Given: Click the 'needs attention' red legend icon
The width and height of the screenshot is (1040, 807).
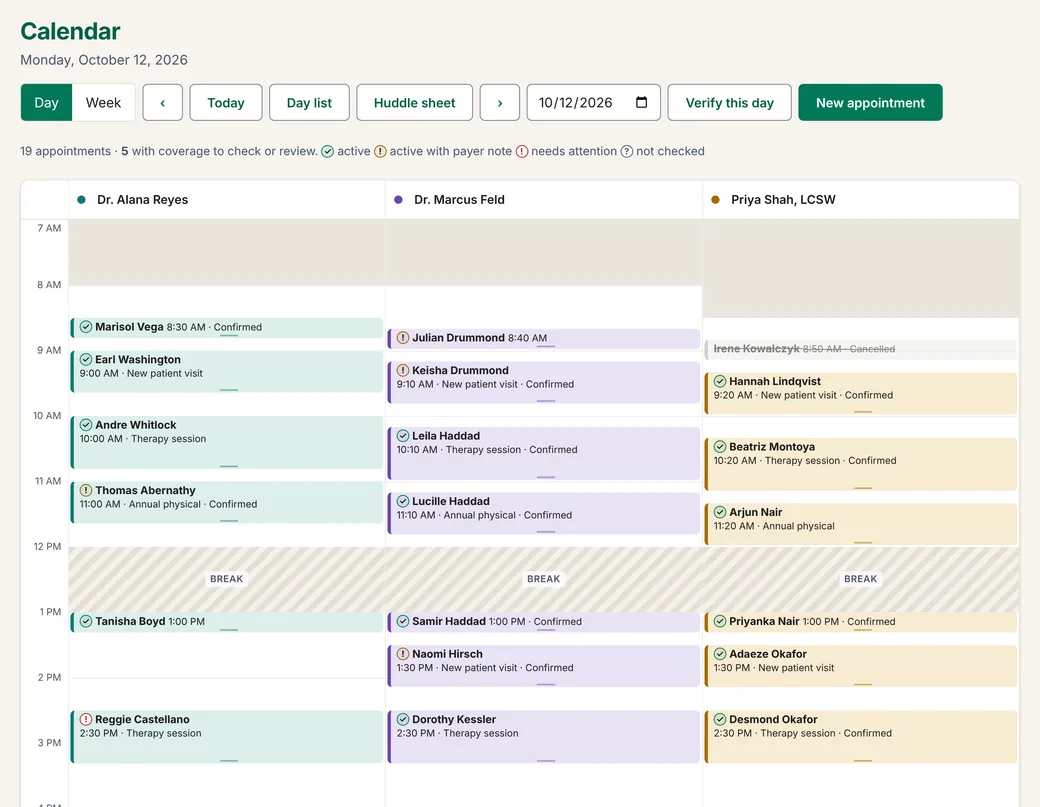Looking at the screenshot, I should tap(522, 151).
